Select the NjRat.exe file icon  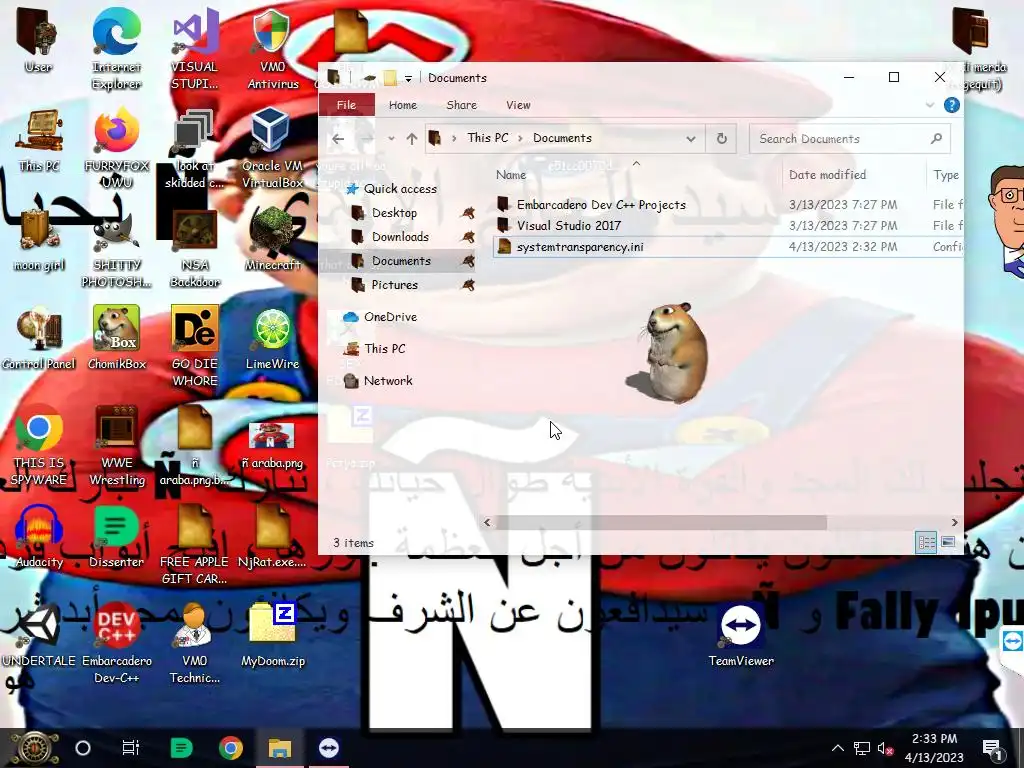[272, 537]
